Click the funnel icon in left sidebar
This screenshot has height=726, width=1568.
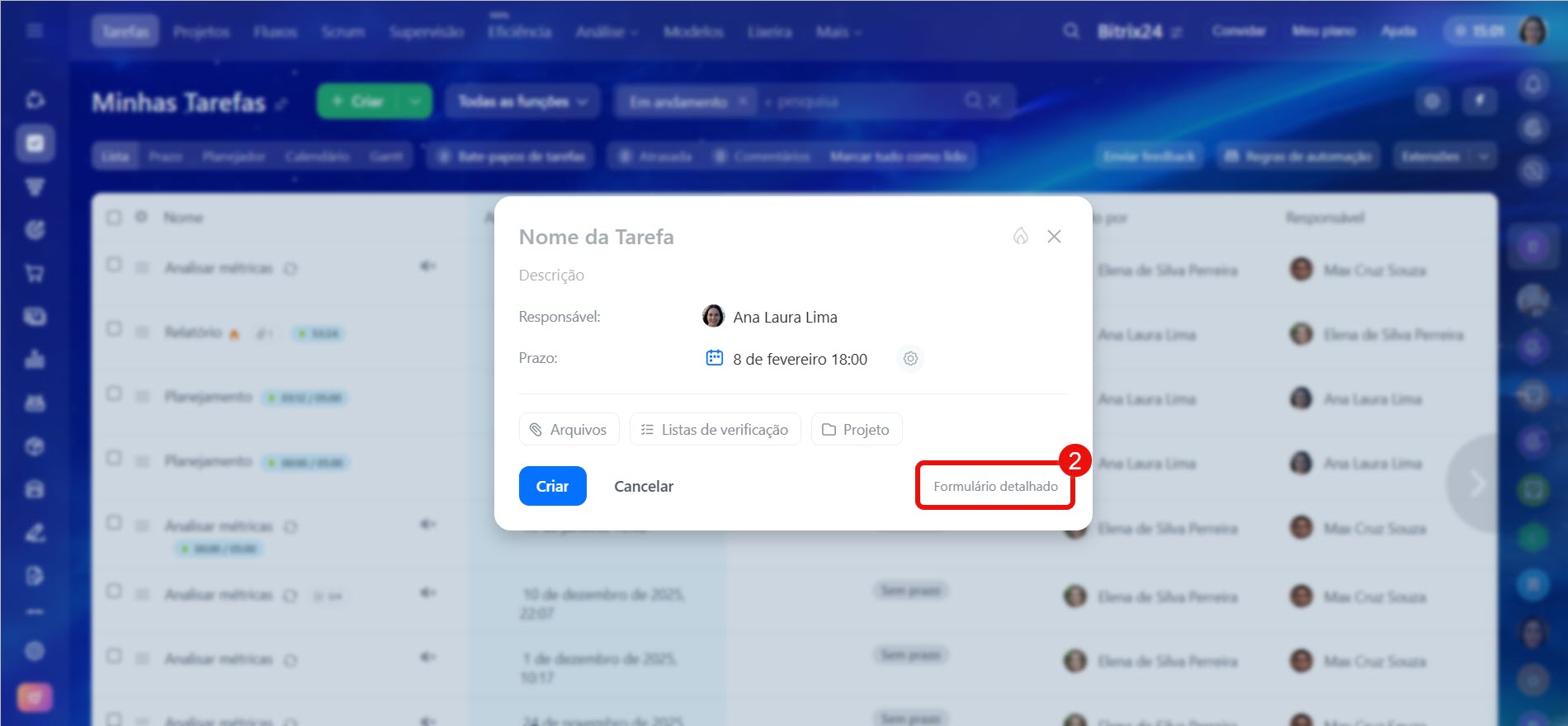pyautogui.click(x=35, y=187)
